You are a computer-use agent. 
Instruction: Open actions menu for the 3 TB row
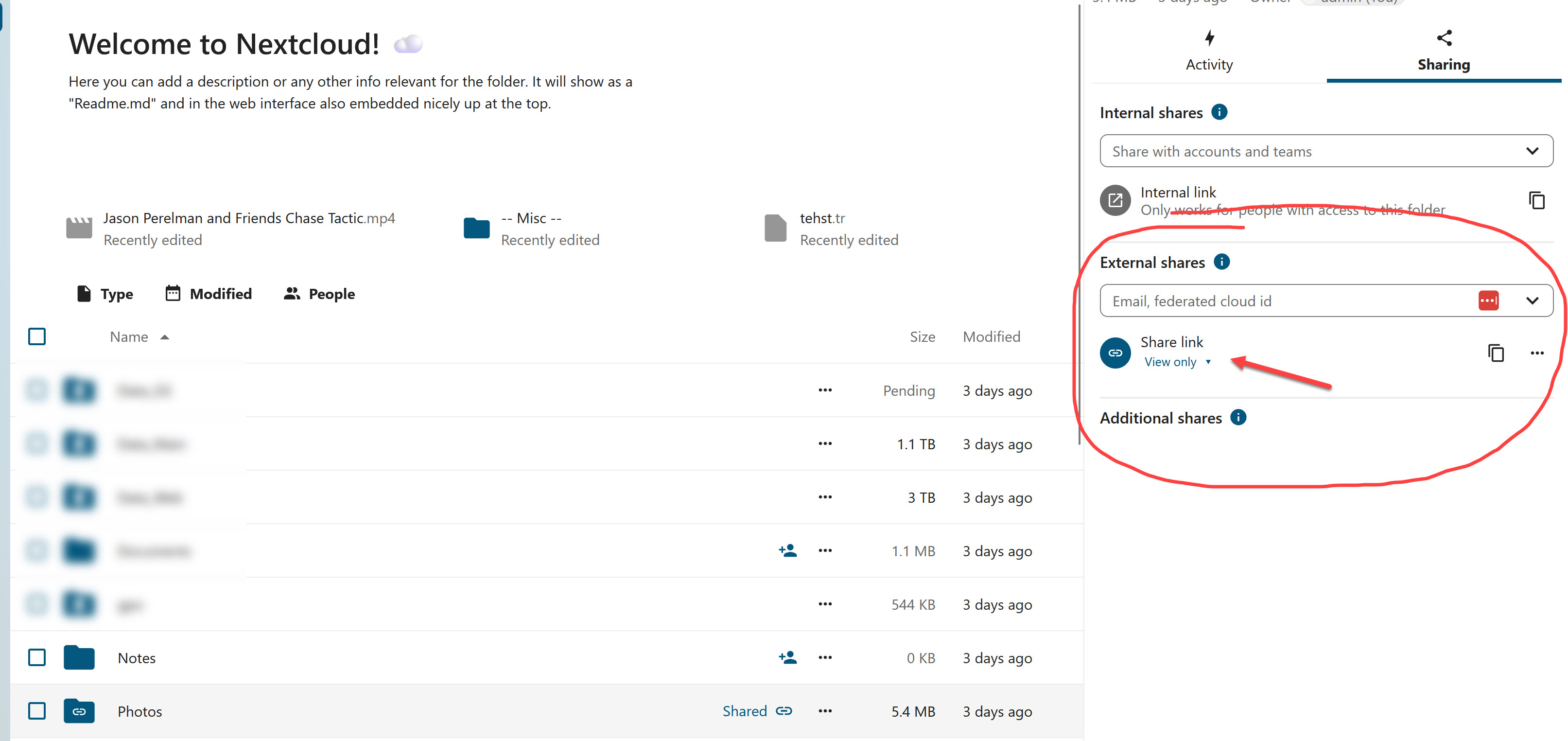[x=825, y=497]
